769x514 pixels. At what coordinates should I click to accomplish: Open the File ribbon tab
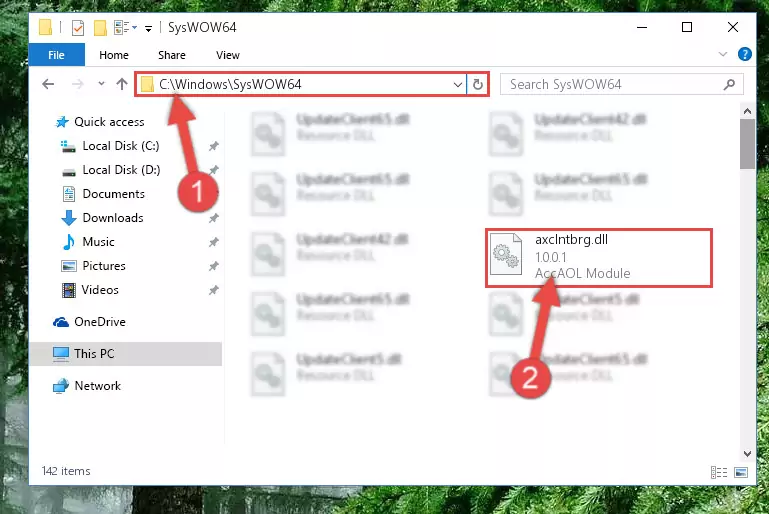[x=56, y=55]
